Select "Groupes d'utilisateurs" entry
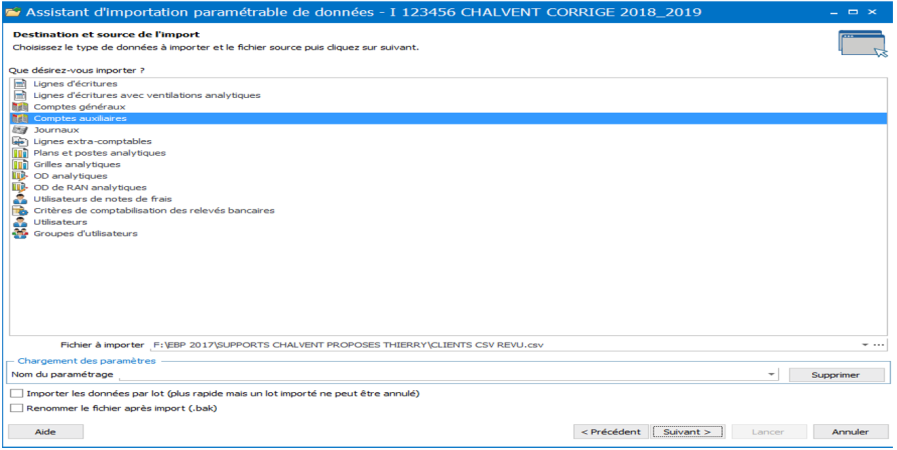 pyautogui.click(x=85, y=233)
